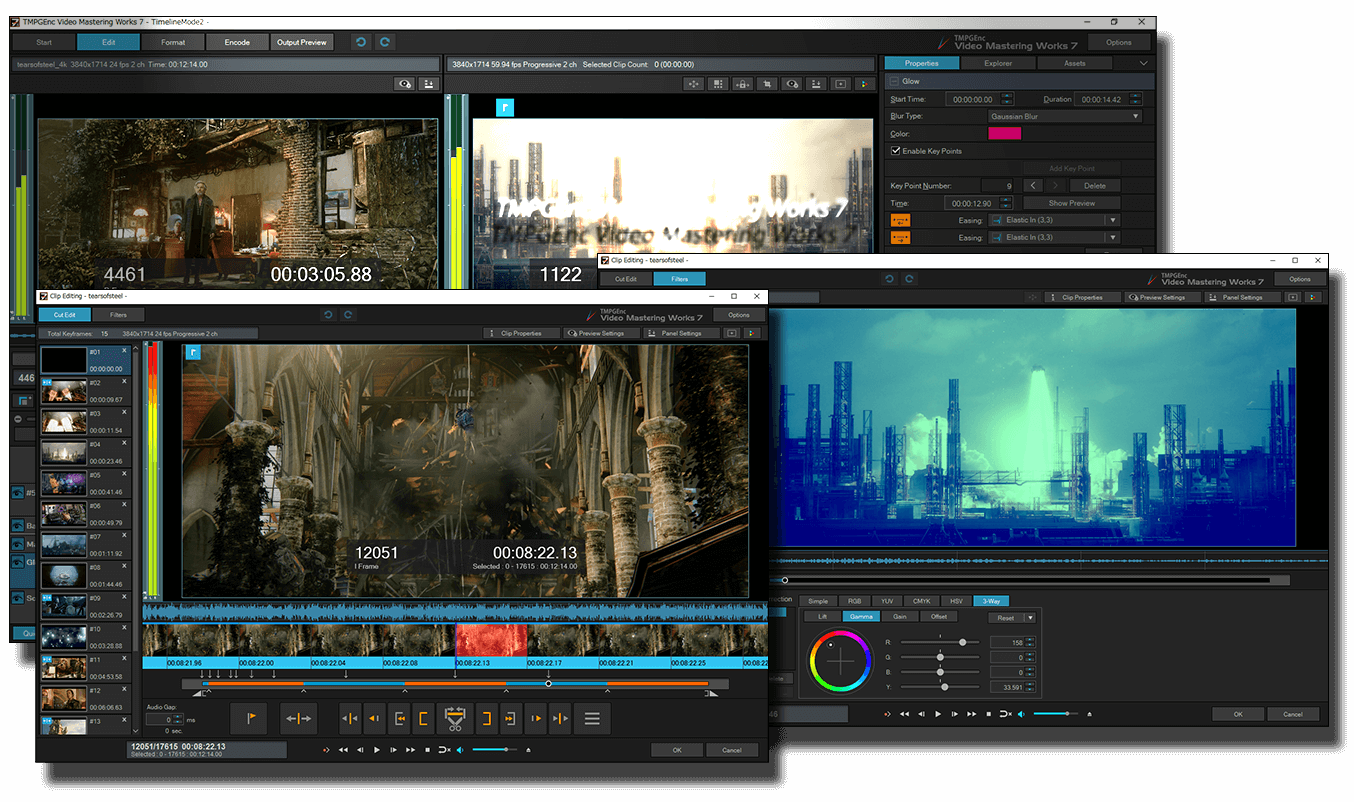Image resolution: width=1354 pixels, height=802 pixels.
Task: Open the Blur Type Gaussian Blur dropdown
Action: click(x=1065, y=116)
